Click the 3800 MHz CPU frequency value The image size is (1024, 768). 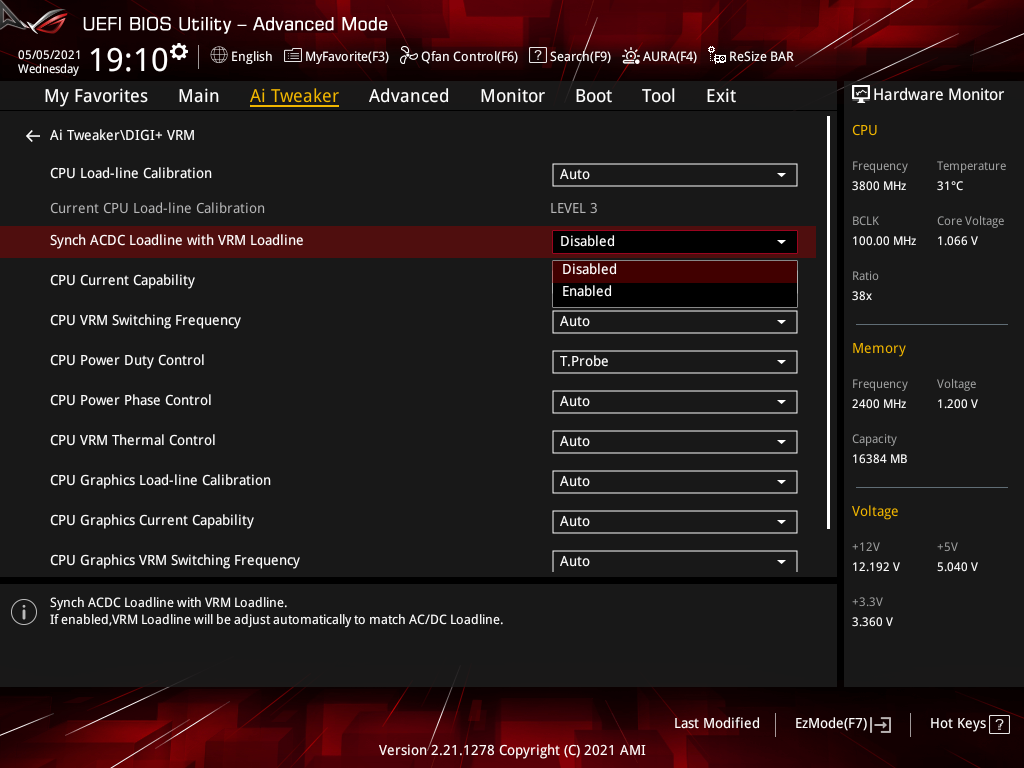tap(878, 186)
